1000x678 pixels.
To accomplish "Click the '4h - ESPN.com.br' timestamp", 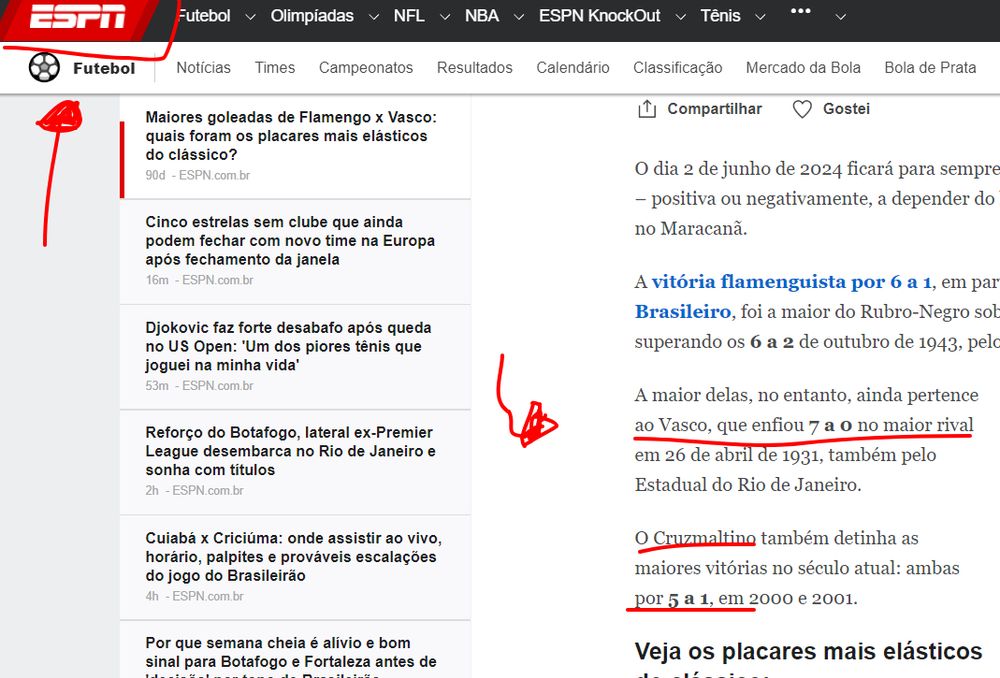I will [x=195, y=596].
